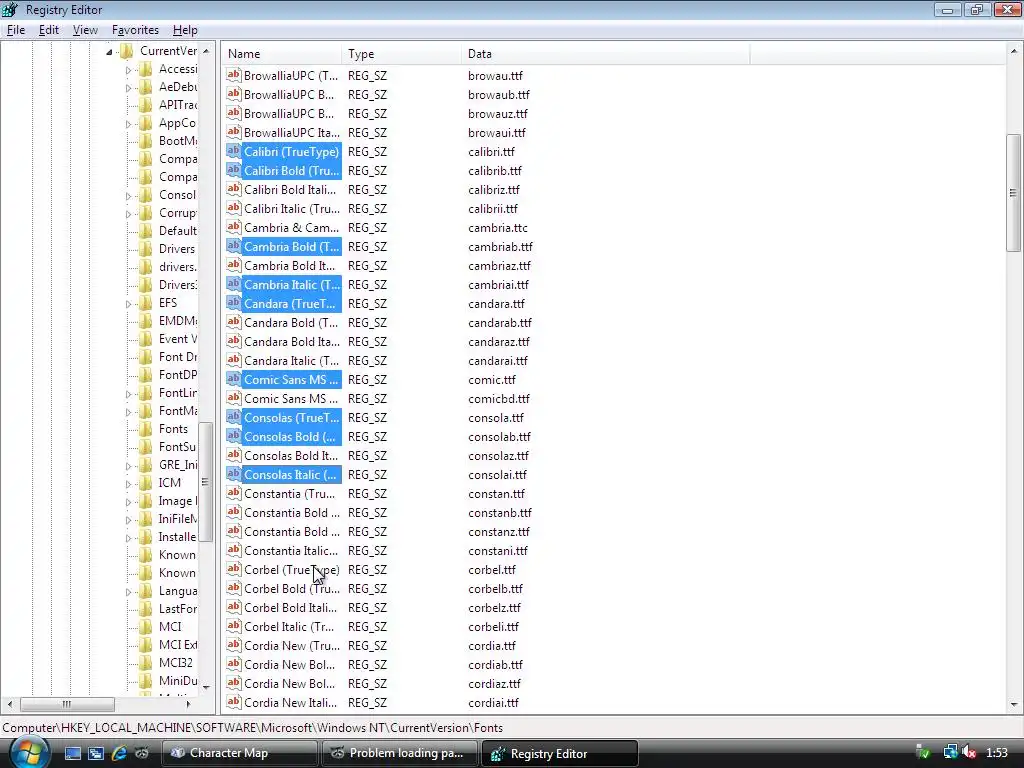Click the values list vertical scrollbar thumb
The image size is (1024, 768).
pos(1013,193)
